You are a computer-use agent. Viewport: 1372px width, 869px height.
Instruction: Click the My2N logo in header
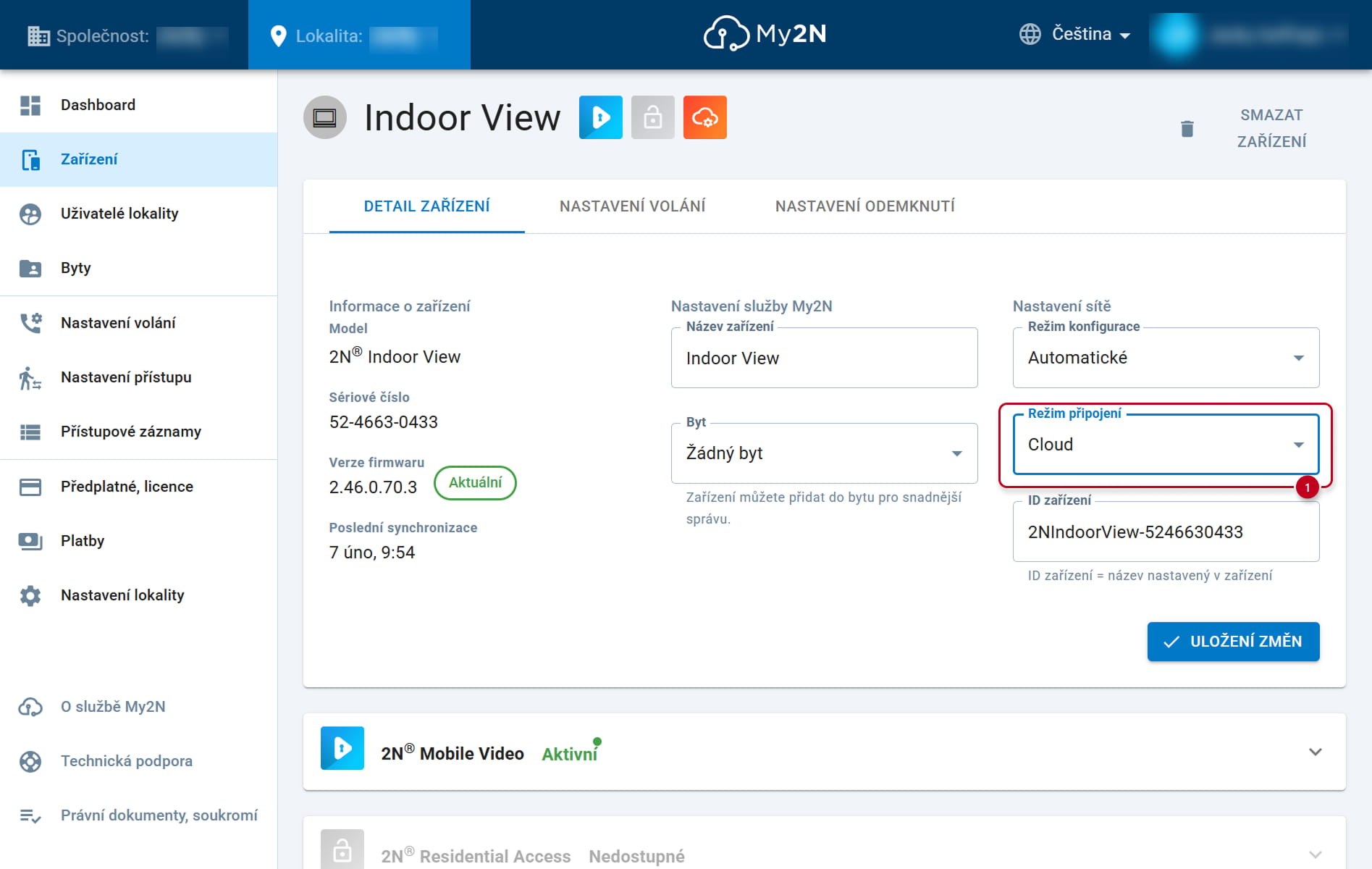click(765, 33)
